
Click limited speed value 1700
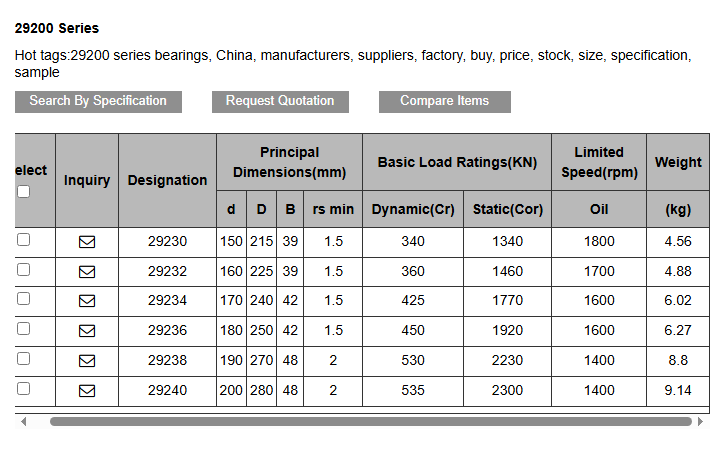click(x=599, y=271)
